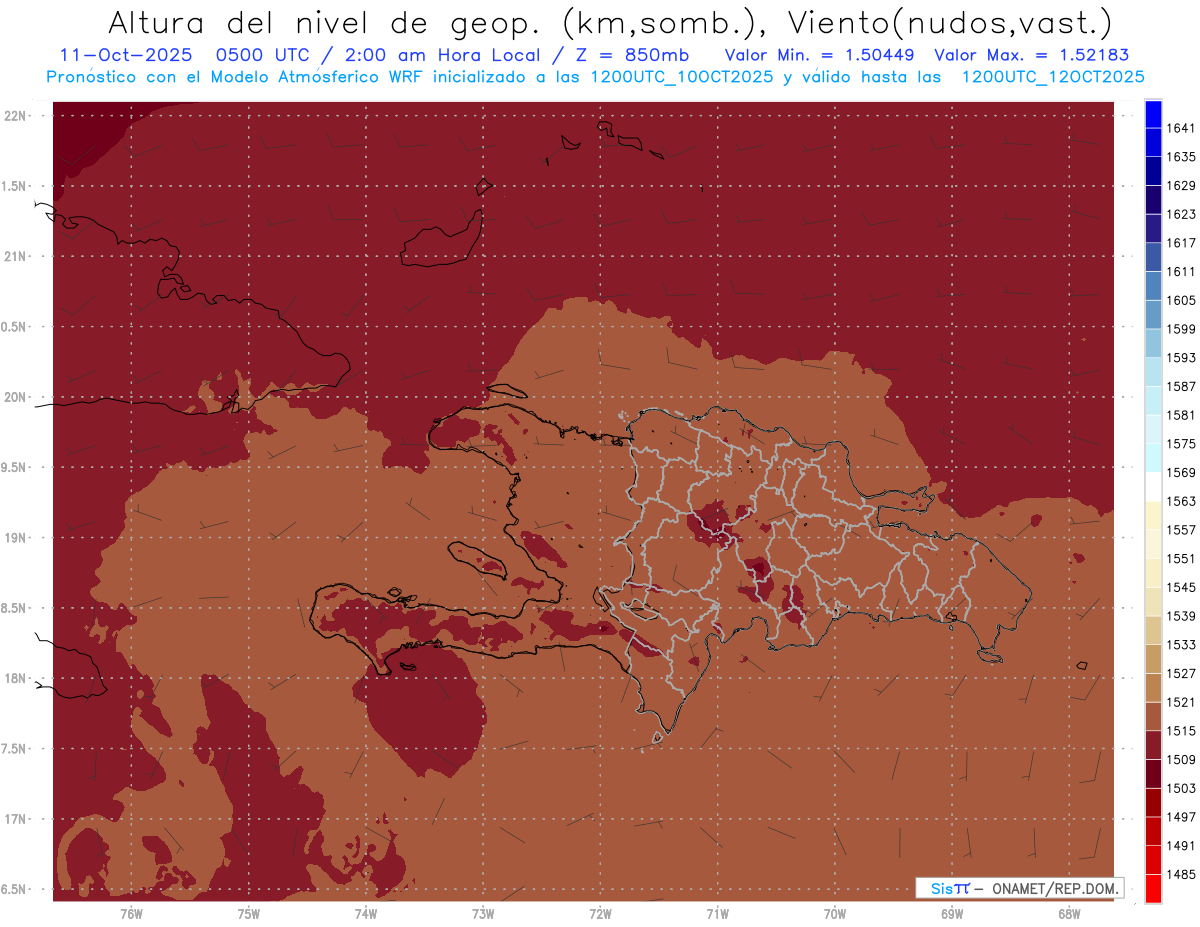Click the 73W longitude axis label
This screenshot has width=1200, height=927.
[483, 913]
